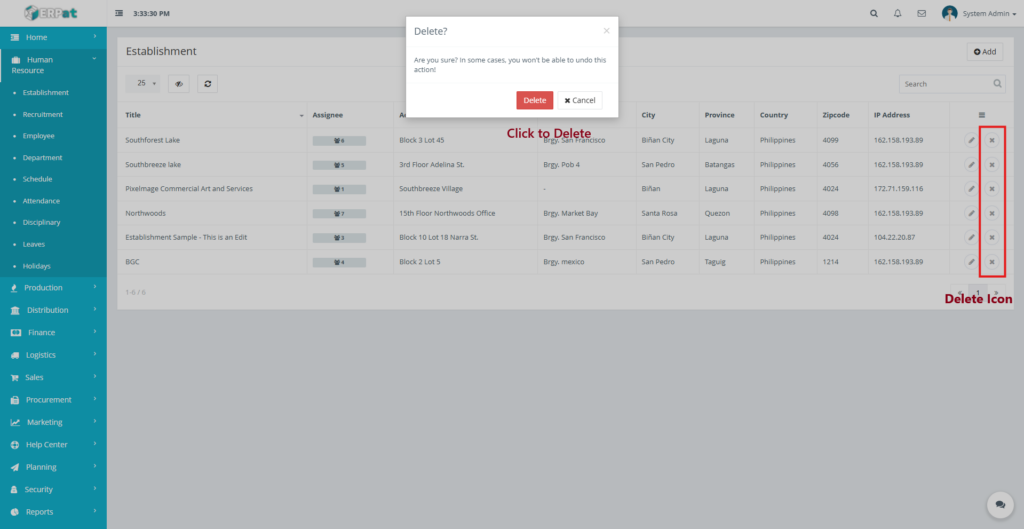The width and height of the screenshot is (1024, 529).
Task: Expand the Marketing sidebar menu
Action: pos(53,423)
